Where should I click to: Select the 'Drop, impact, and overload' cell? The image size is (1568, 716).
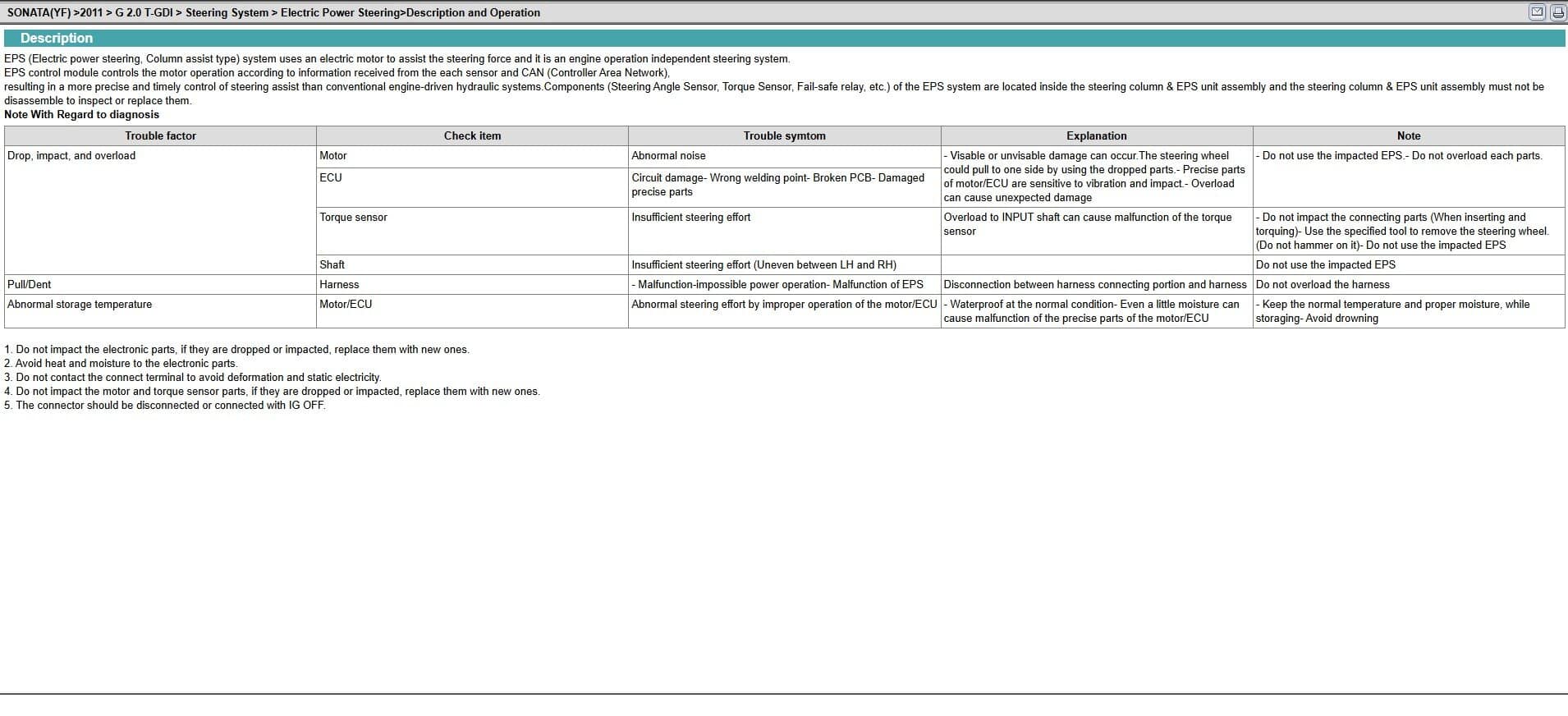pos(71,156)
